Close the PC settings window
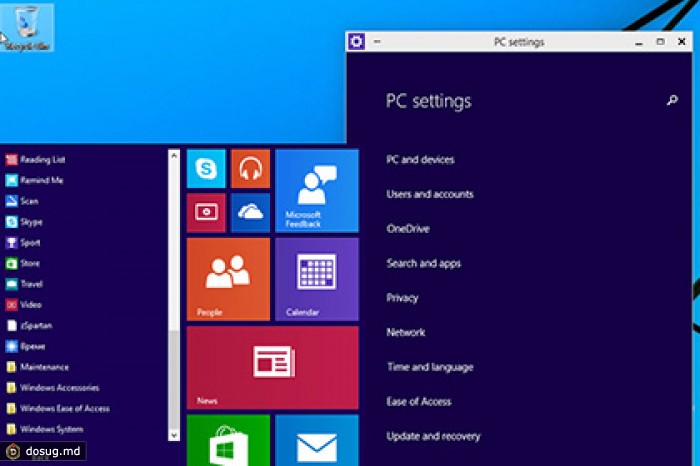The width and height of the screenshot is (700, 466). tap(682, 42)
